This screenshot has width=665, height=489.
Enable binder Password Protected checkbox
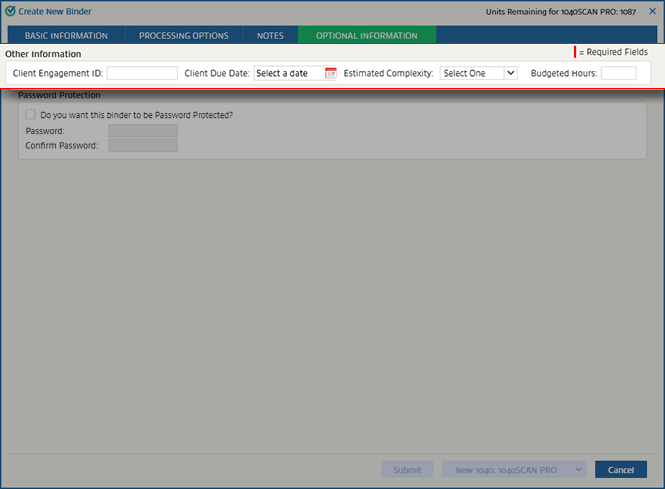tap(30, 115)
